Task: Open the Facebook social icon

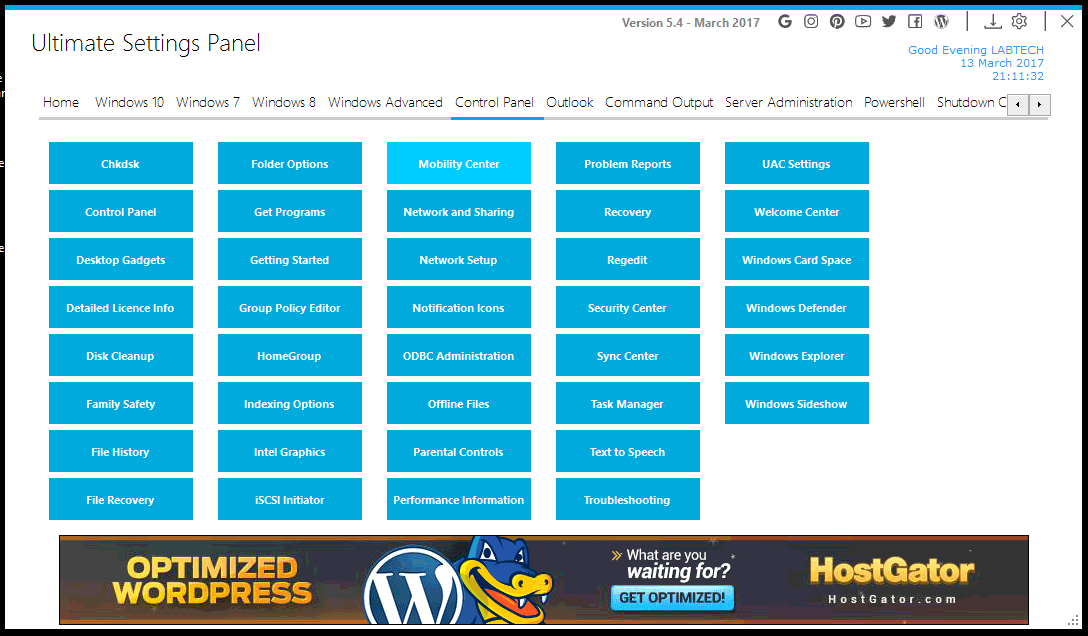Action: (915, 20)
